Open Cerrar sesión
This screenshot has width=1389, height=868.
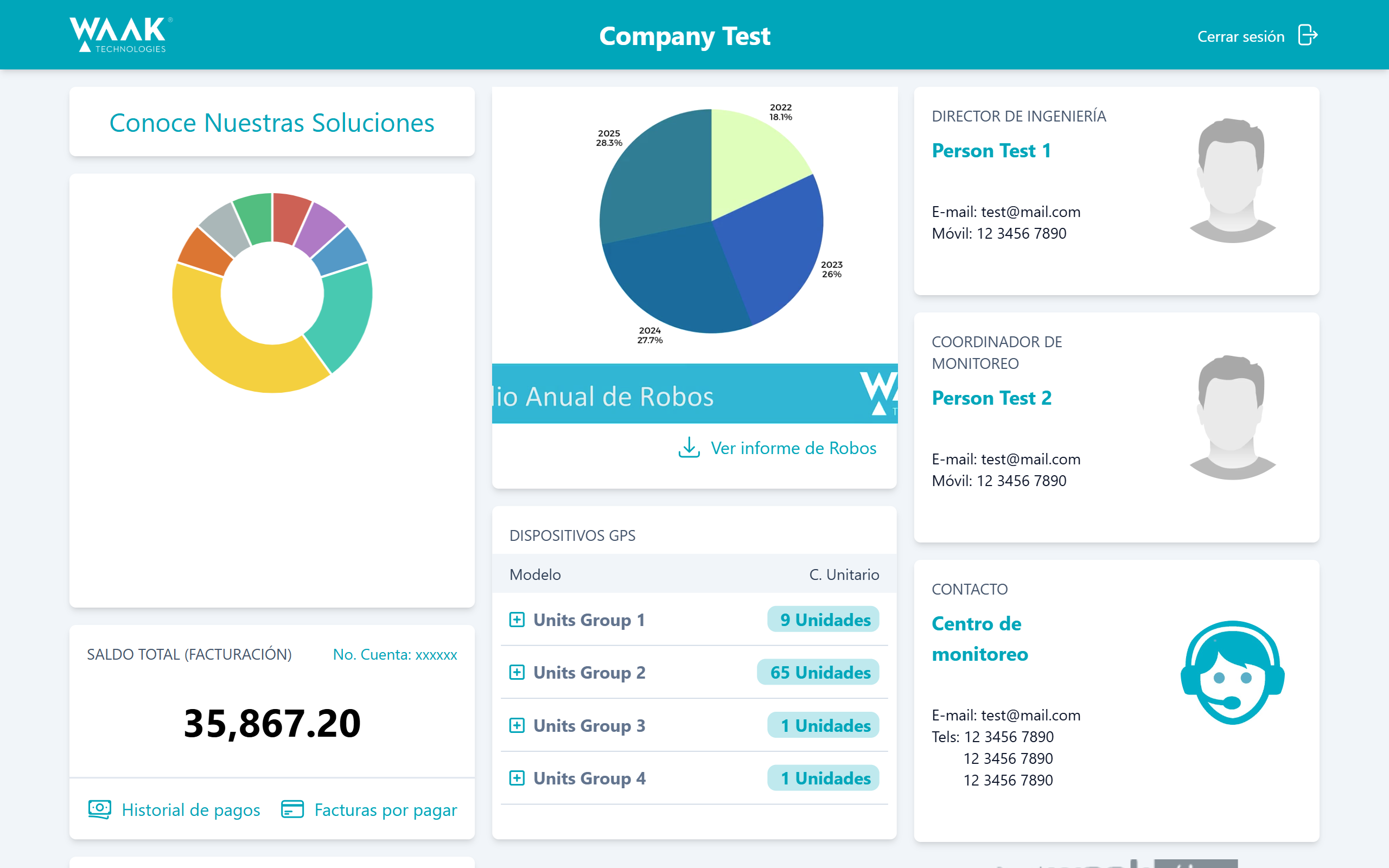pos(1242,36)
